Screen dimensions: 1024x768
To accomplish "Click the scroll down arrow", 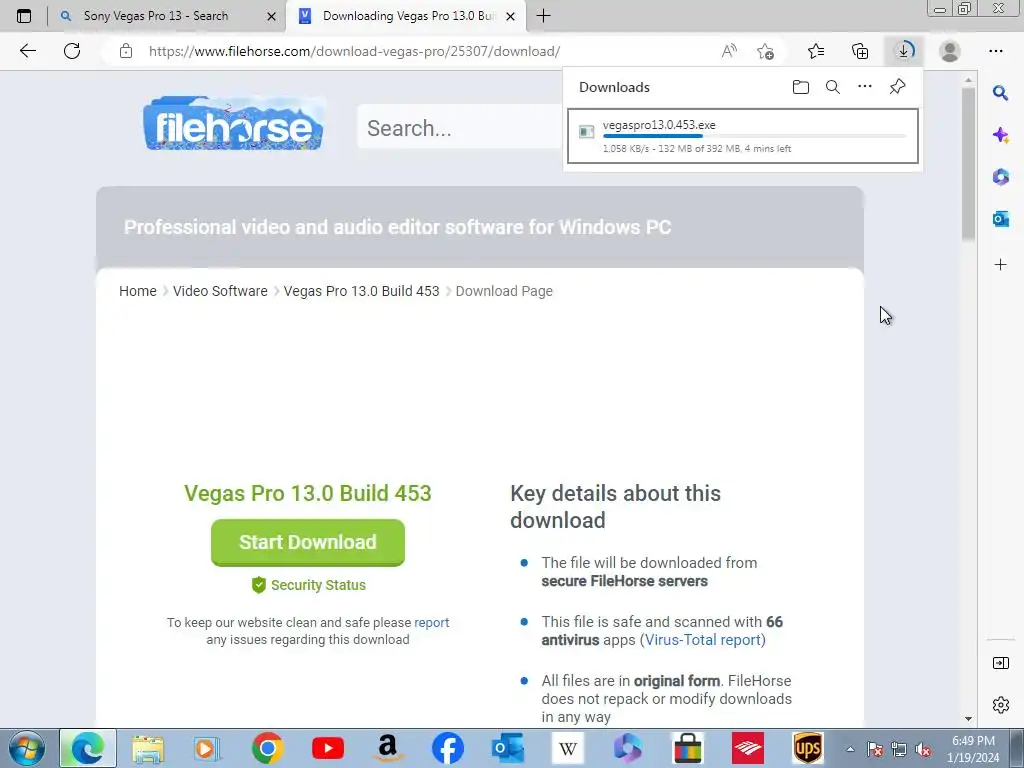I will tap(968, 718).
